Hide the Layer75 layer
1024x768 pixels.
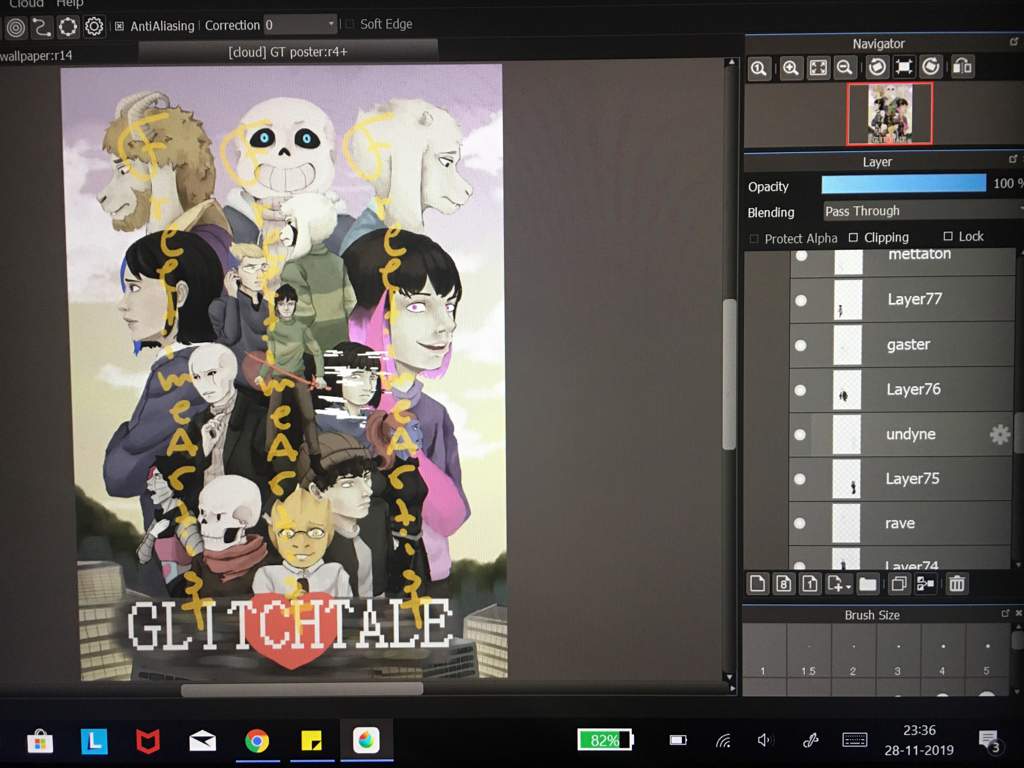point(799,479)
